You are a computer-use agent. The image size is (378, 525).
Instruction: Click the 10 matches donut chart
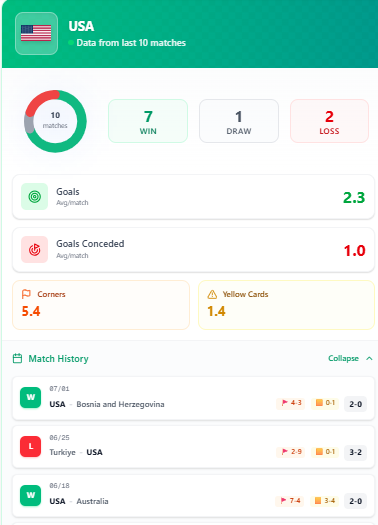point(55,121)
